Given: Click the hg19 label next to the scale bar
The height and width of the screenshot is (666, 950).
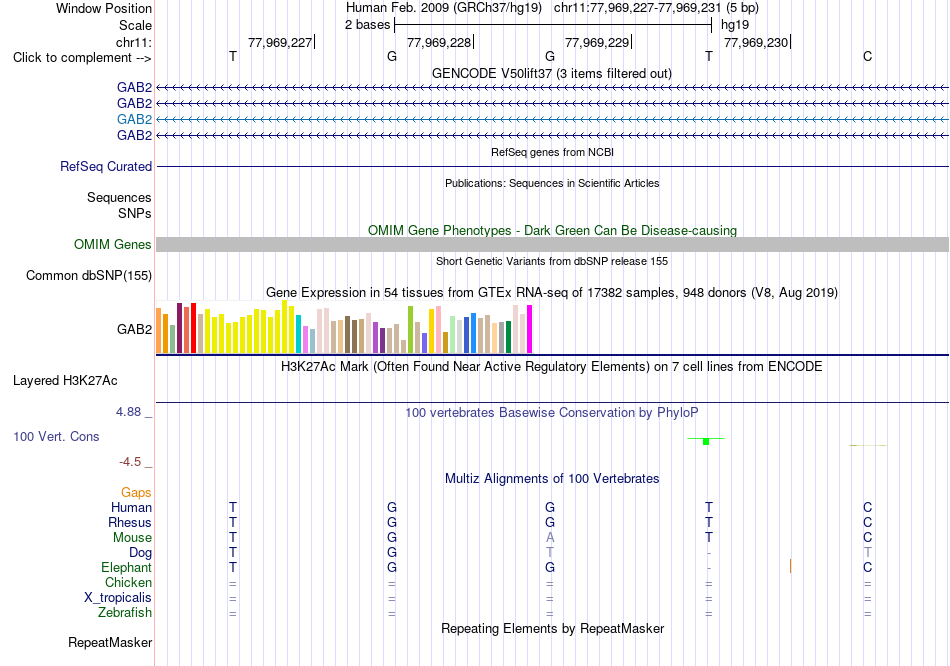Looking at the screenshot, I should point(735,25).
